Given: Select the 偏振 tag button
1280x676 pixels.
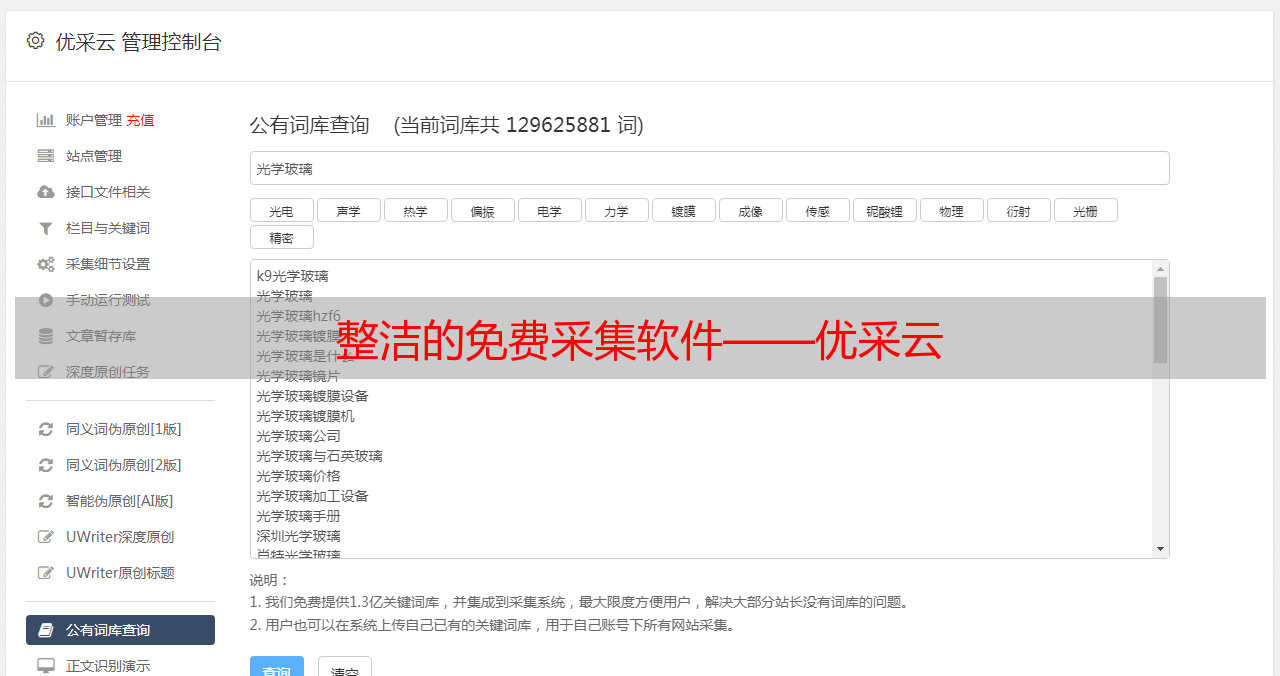Looking at the screenshot, I should pos(482,210).
